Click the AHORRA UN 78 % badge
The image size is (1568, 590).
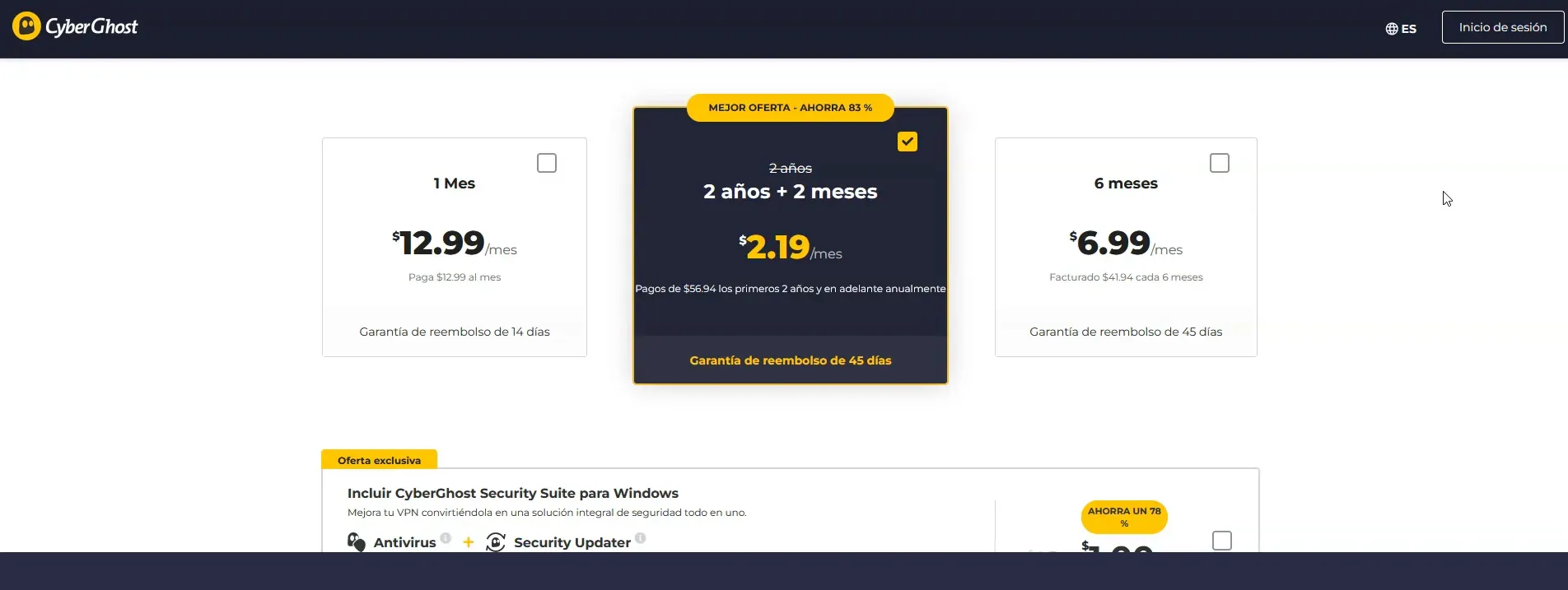point(1124,517)
